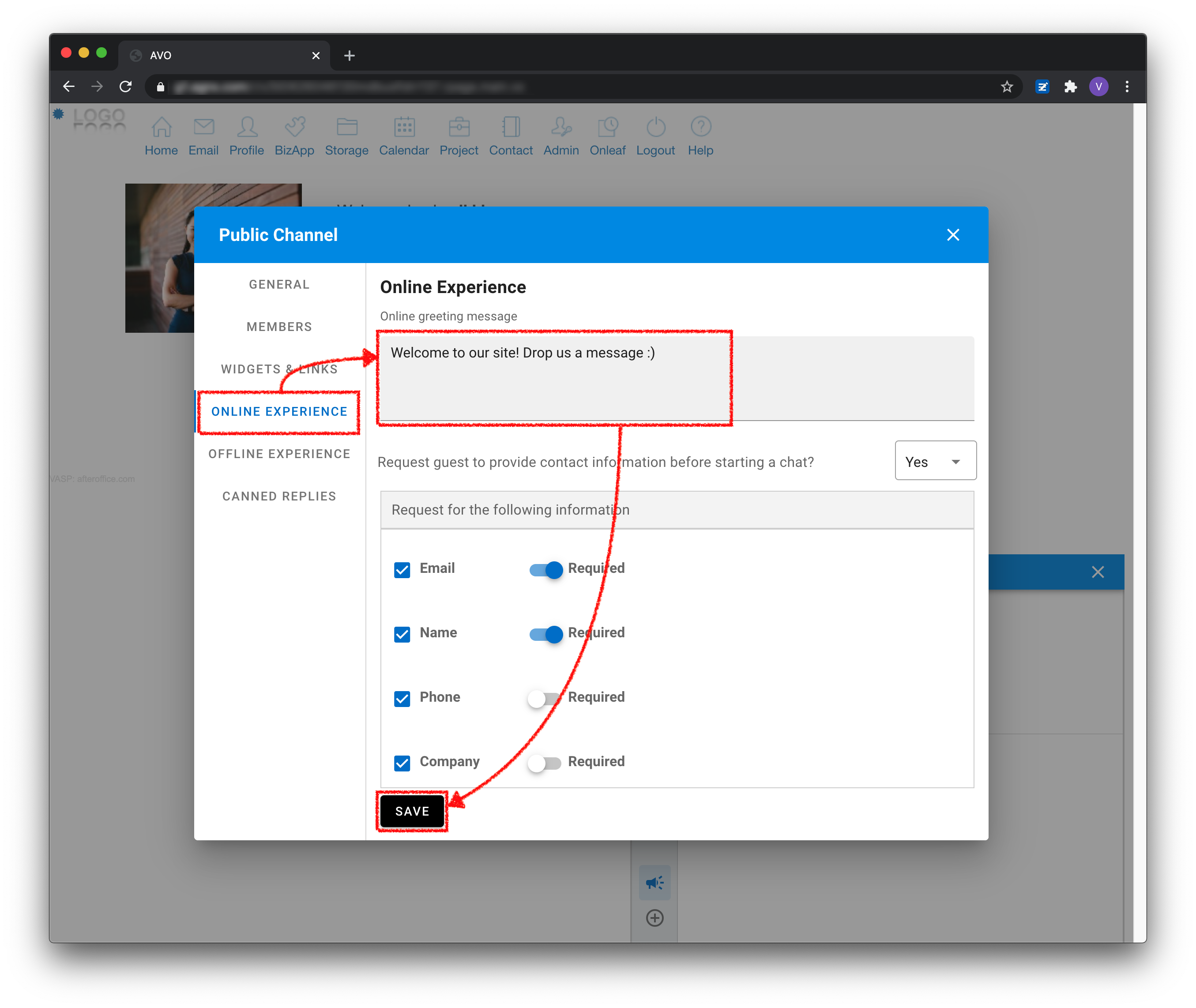Click the circled plus add icon

(654, 918)
